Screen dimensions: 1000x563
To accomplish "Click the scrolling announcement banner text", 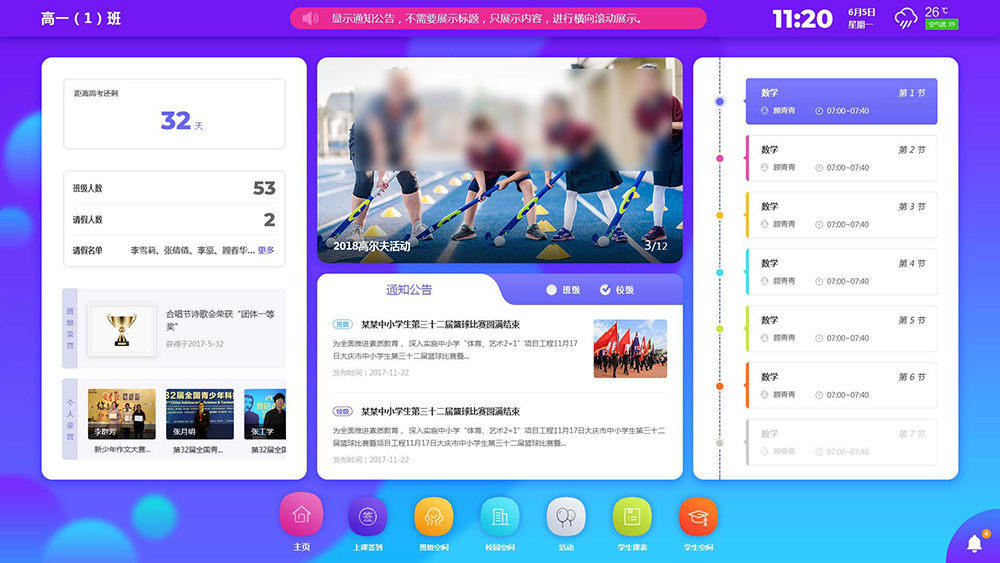I will (487, 18).
